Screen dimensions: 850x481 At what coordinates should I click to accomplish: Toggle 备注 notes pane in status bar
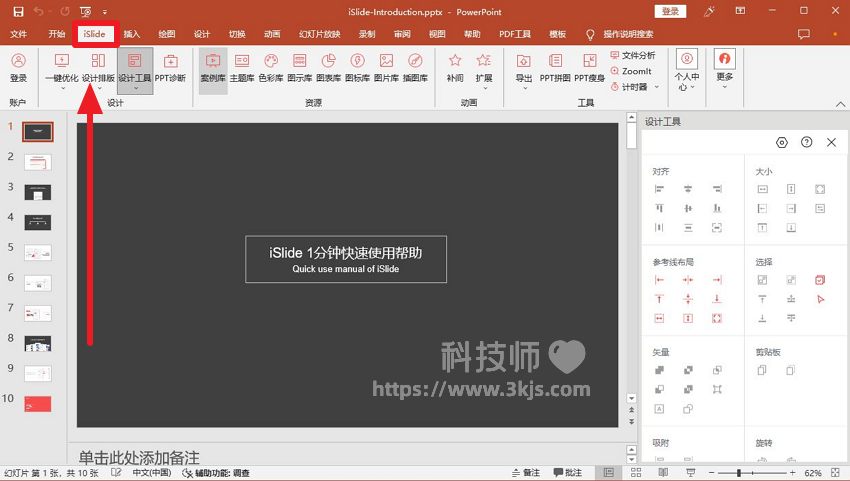pos(526,473)
